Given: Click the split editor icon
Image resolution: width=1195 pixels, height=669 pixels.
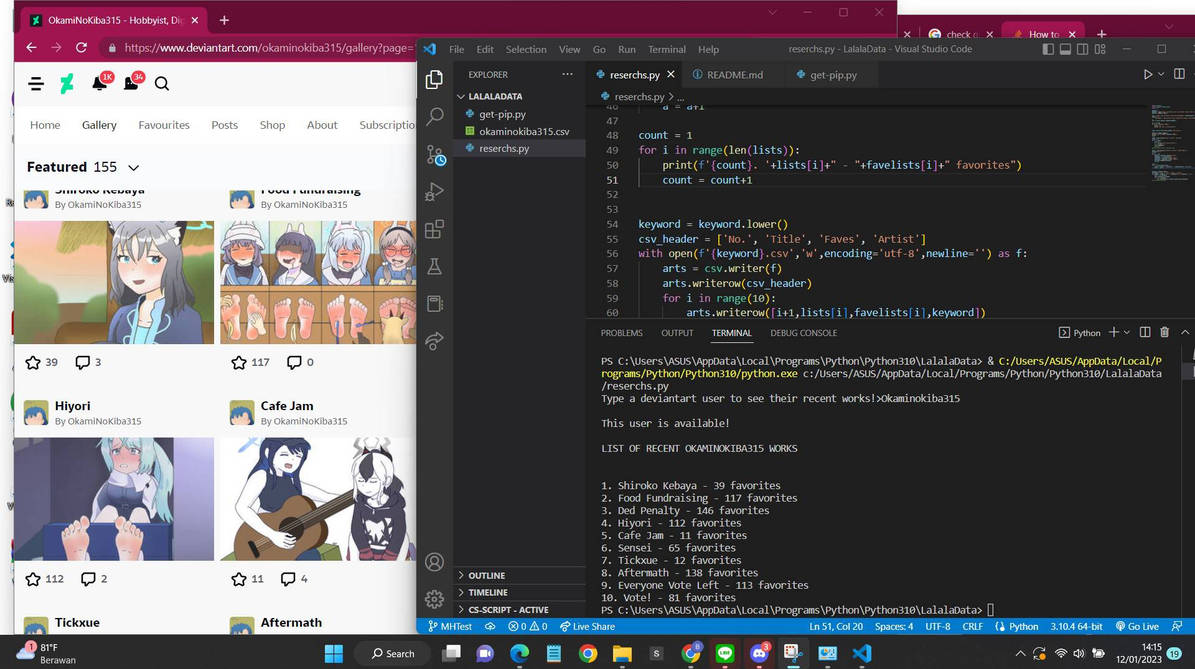Looking at the screenshot, I should click(x=1179, y=75).
